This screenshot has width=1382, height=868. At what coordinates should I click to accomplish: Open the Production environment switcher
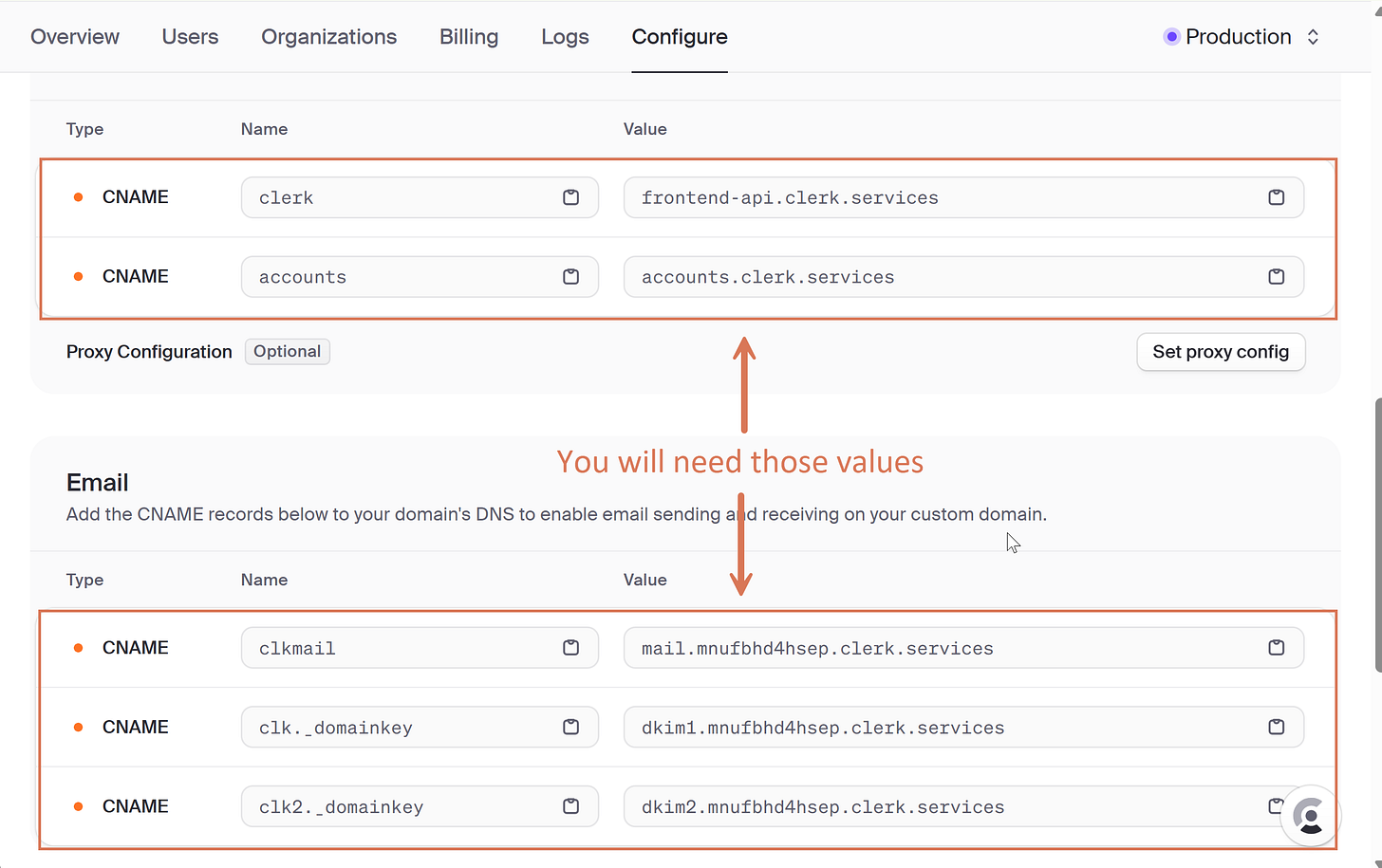1242,37
